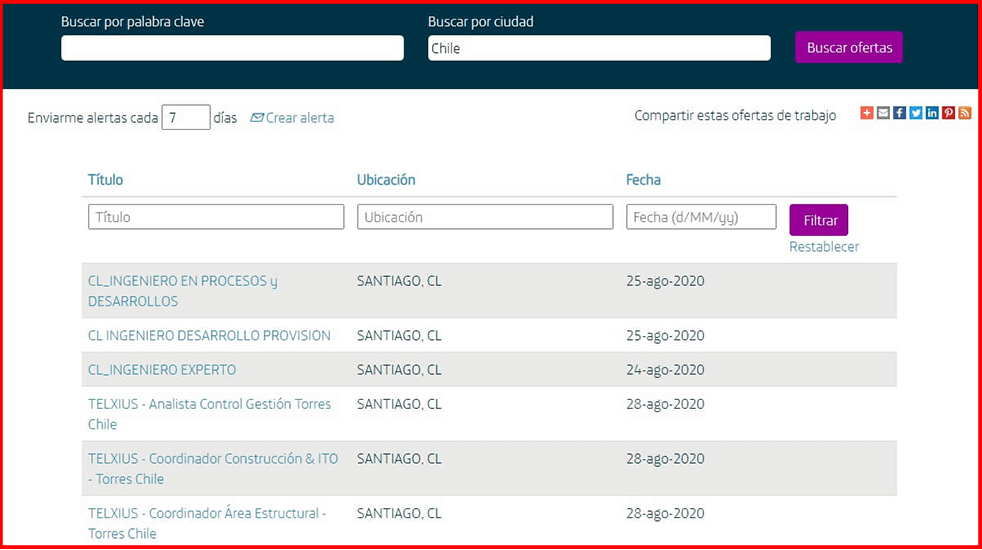Click the alert days number field
The width and height of the screenshot is (982, 550).
pyautogui.click(x=186, y=117)
